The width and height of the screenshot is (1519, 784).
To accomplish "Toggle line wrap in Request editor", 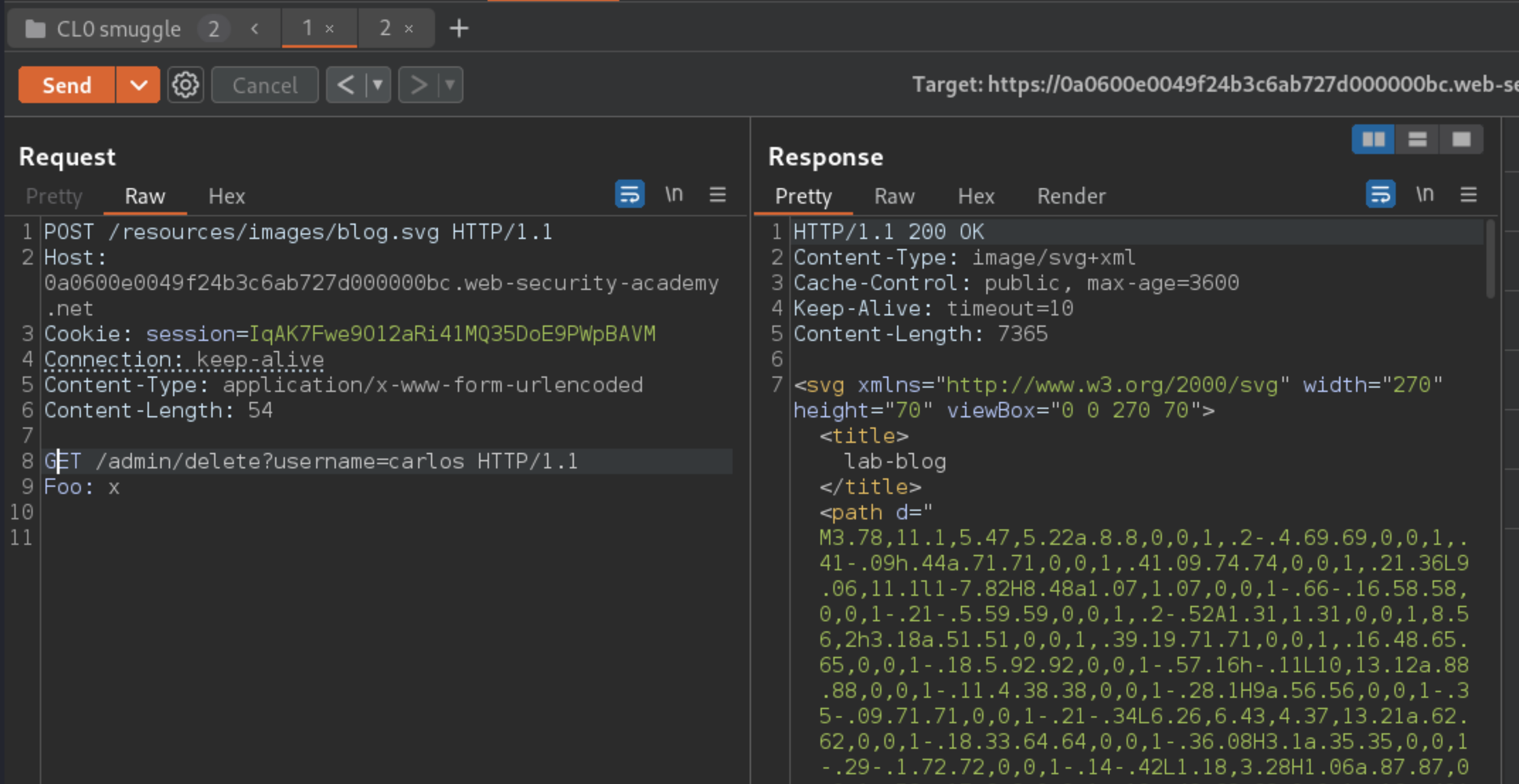I will click(629, 194).
